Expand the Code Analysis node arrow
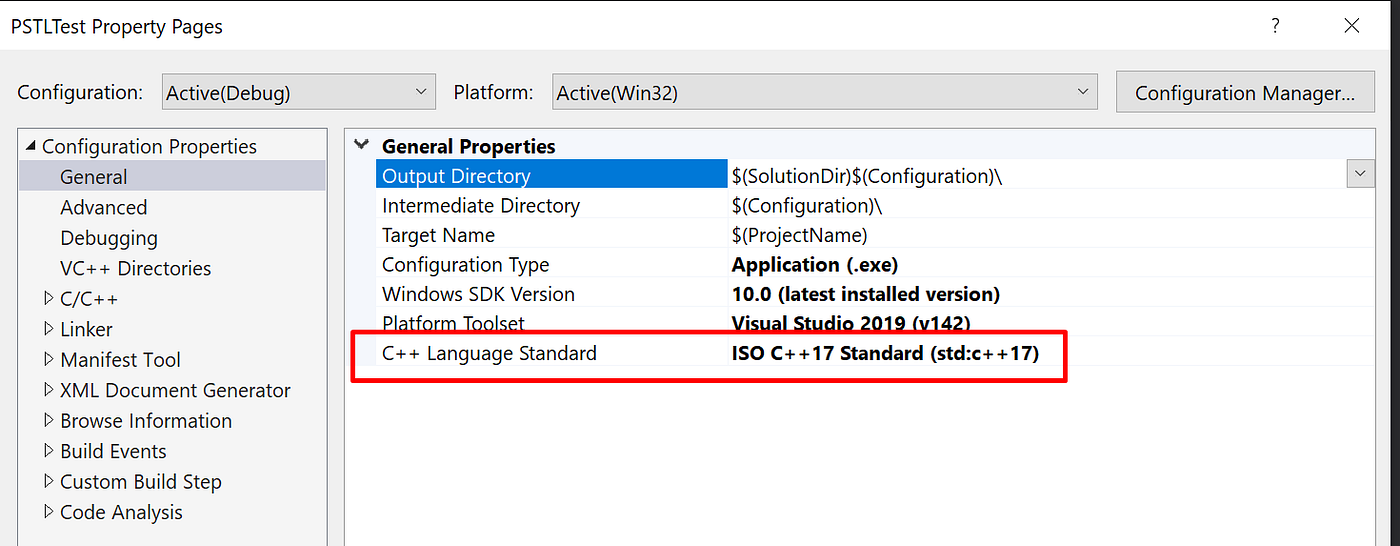The image size is (1400, 546). (x=49, y=512)
